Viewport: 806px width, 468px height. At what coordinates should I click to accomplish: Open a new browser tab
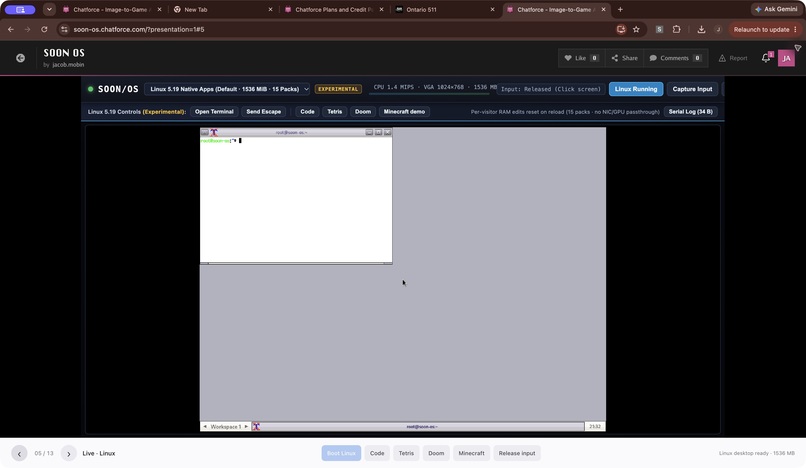pos(620,9)
